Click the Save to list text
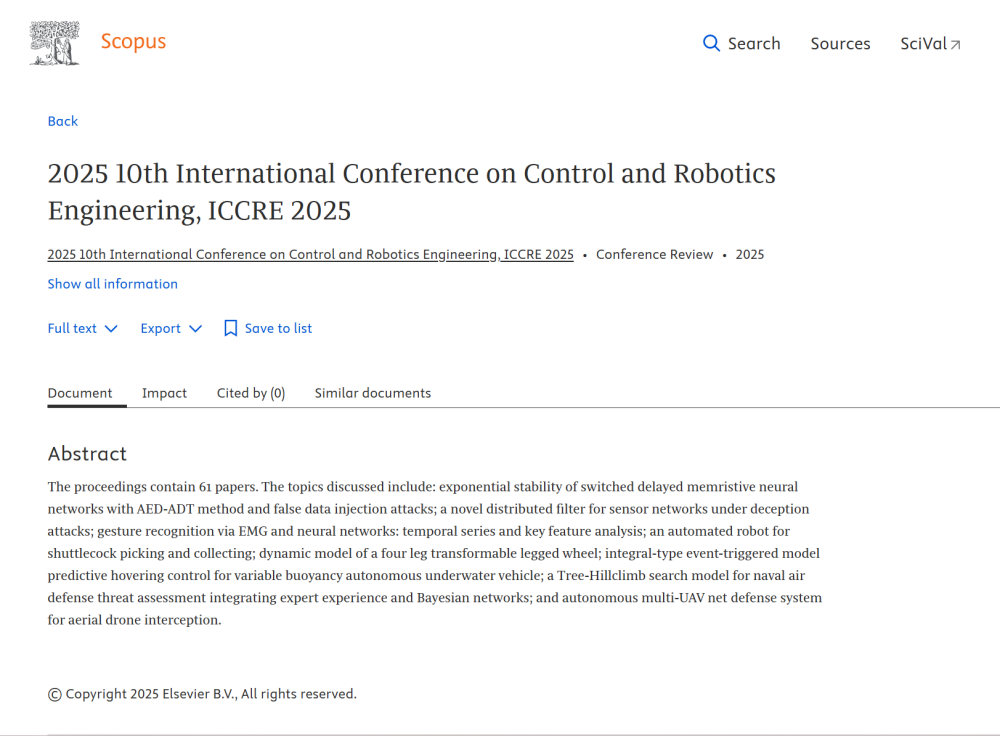The image size is (1000, 736). click(x=278, y=328)
